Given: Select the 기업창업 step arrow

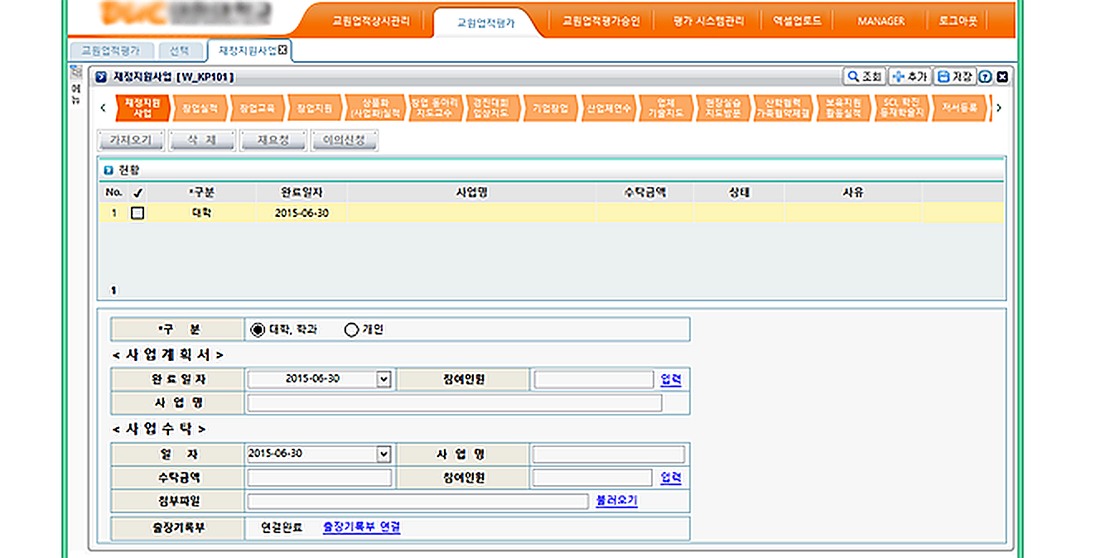Looking at the screenshot, I should click(549, 108).
